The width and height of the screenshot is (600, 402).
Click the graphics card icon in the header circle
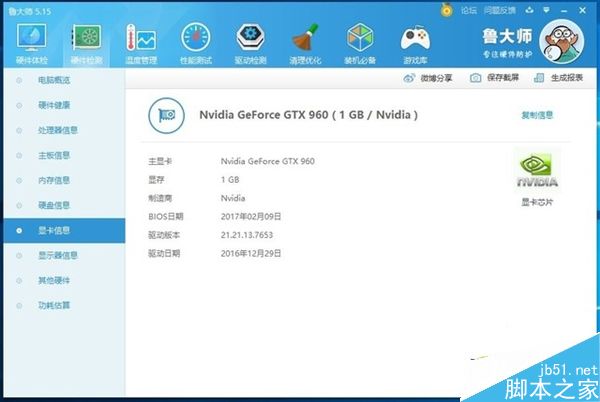tap(166, 115)
